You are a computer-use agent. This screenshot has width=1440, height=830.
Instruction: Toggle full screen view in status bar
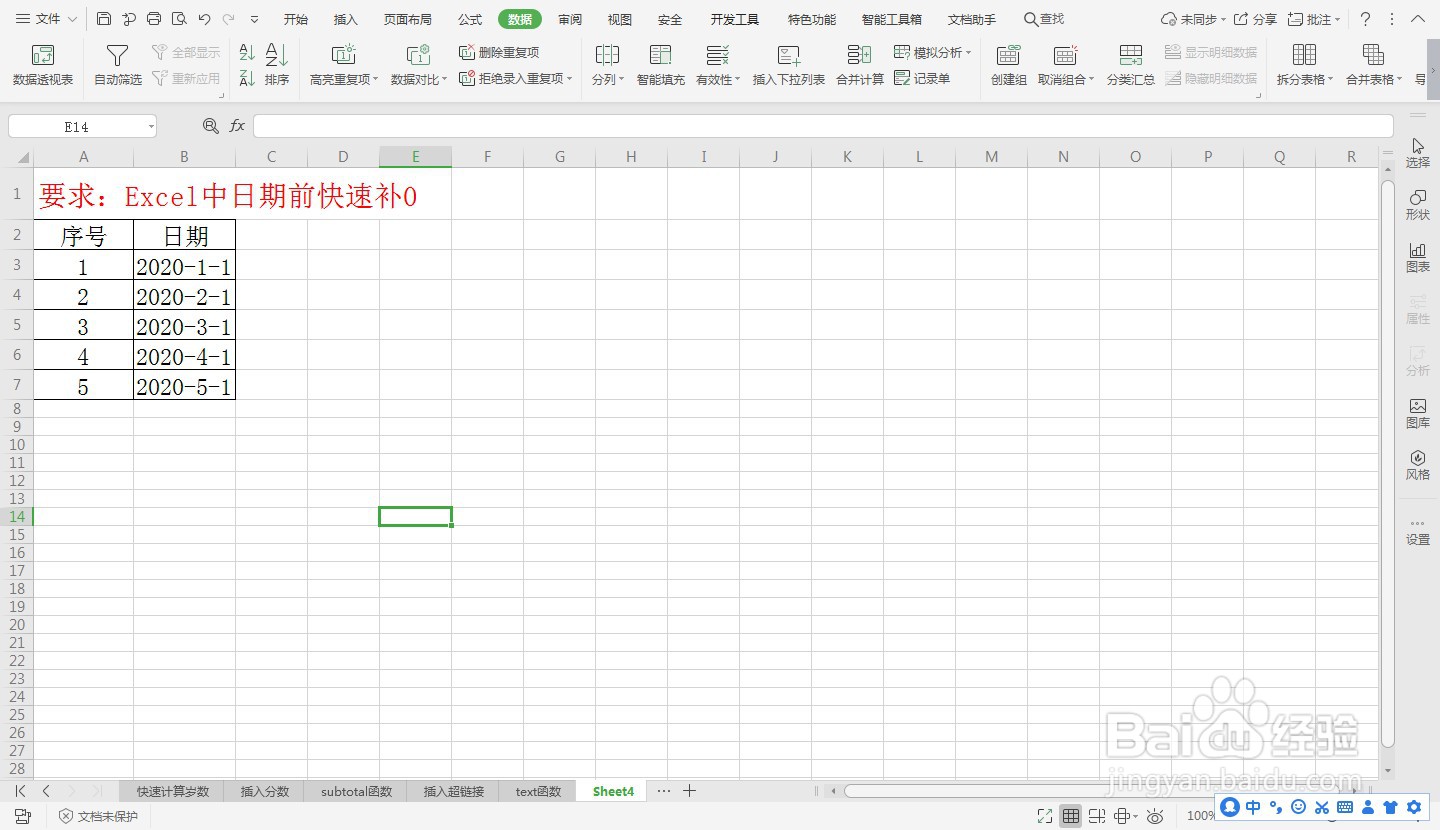(x=1045, y=816)
